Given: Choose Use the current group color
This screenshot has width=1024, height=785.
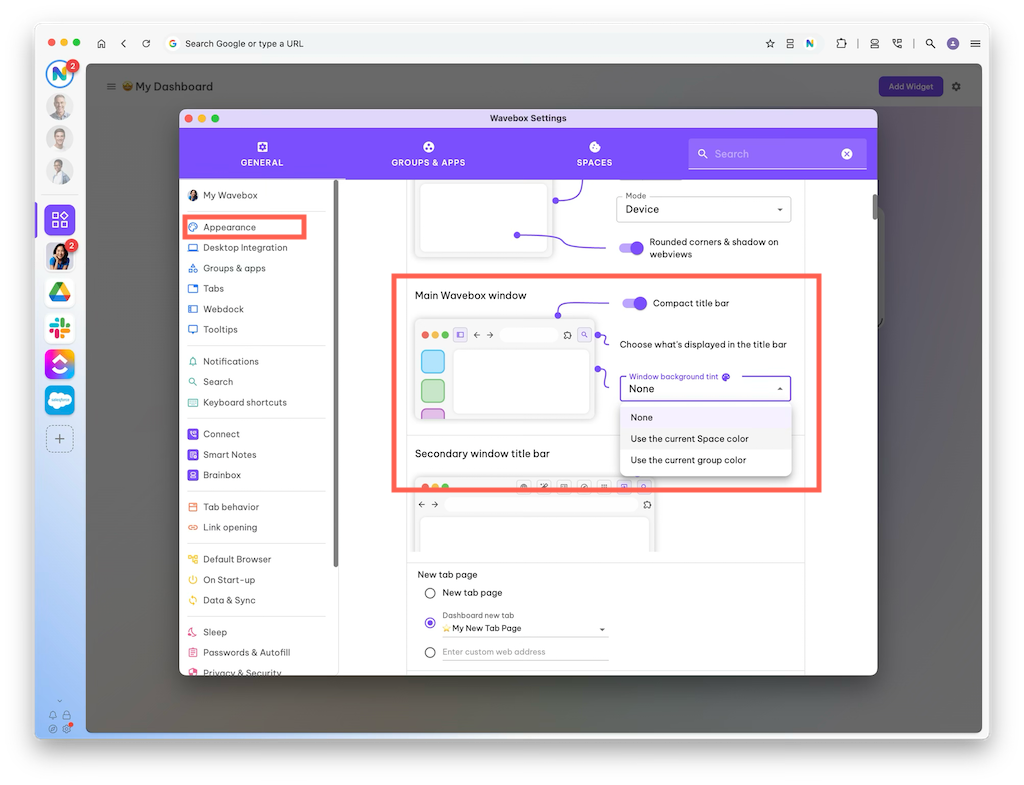Looking at the screenshot, I should (705, 460).
